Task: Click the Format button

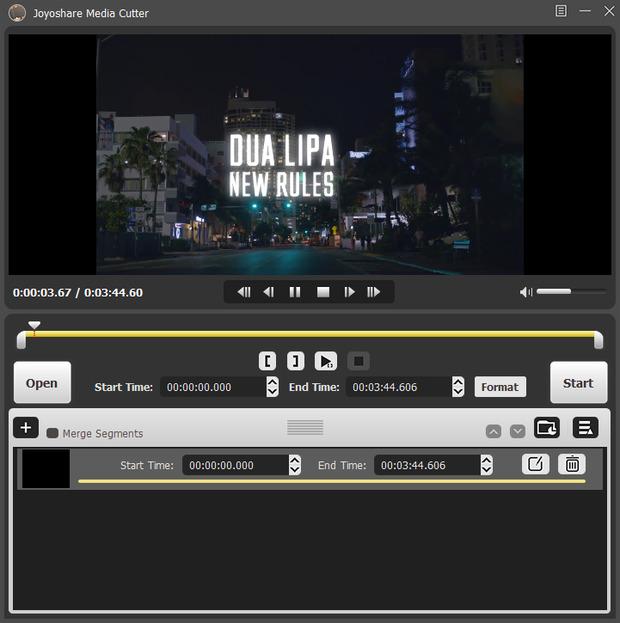Action: coord(500,387)
